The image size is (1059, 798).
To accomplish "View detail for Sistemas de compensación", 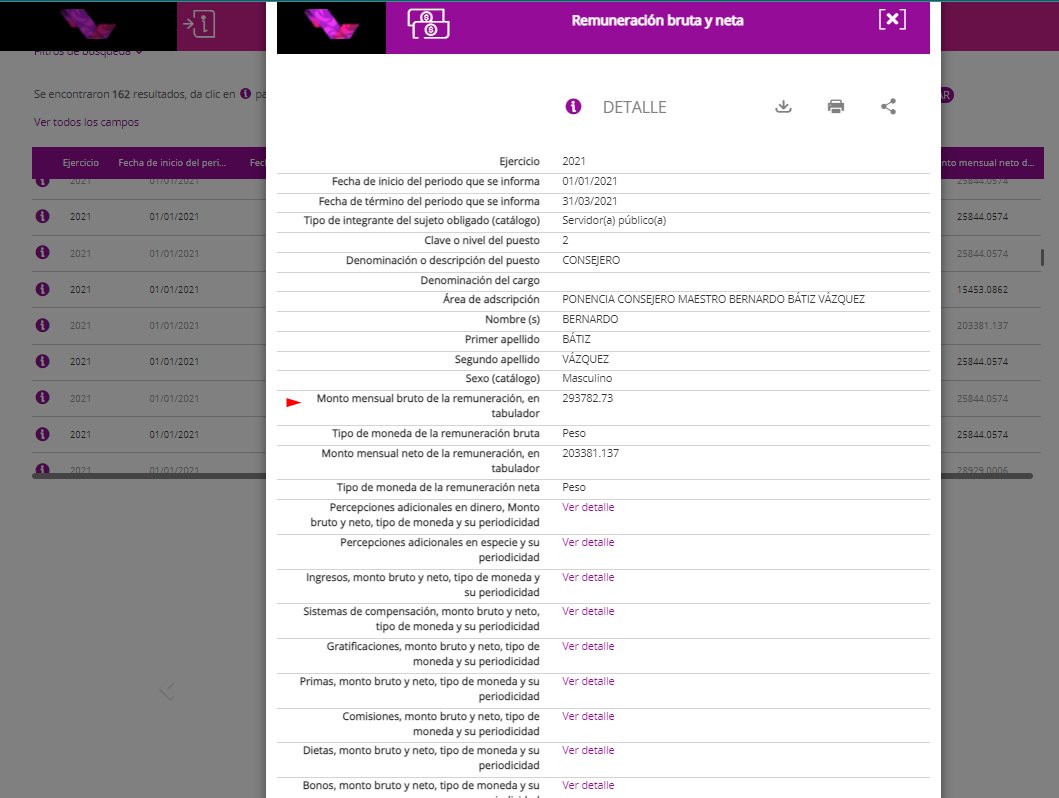I will [x=588, y=611].
